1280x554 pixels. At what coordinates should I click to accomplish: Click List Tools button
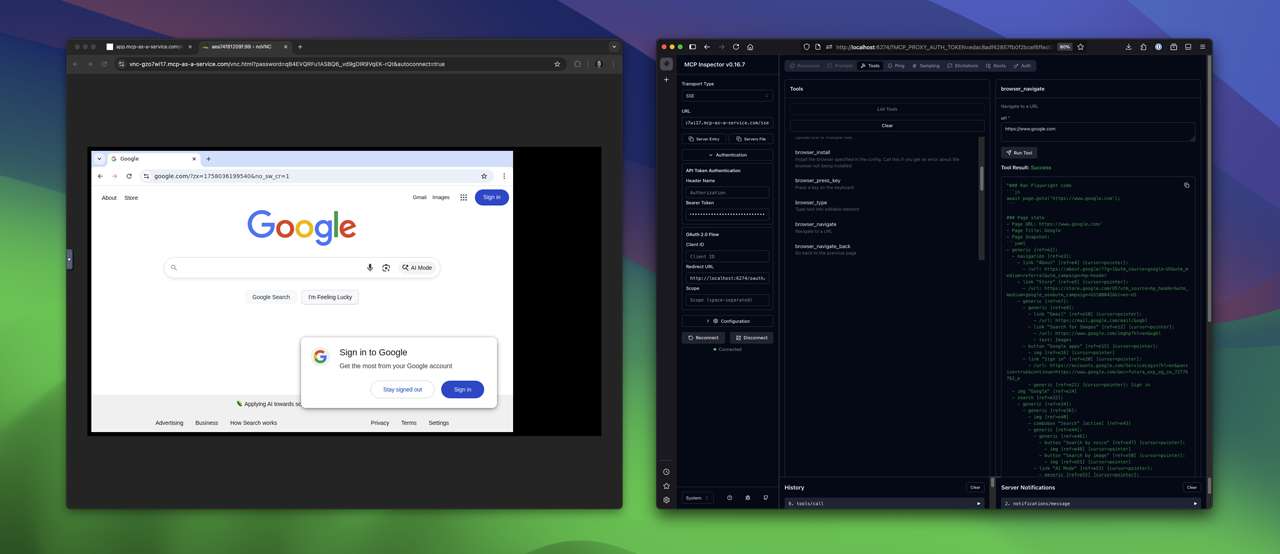(x=887, y=109)
